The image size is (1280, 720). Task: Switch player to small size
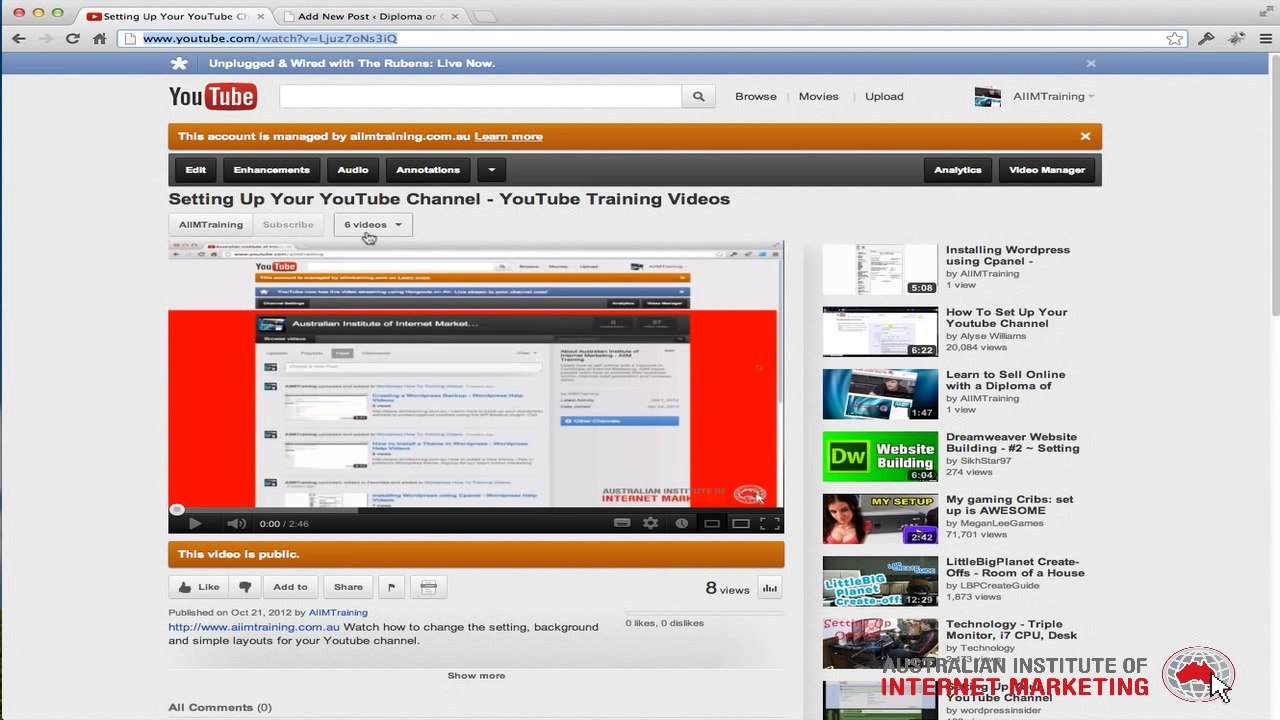(x=712, y=523)
